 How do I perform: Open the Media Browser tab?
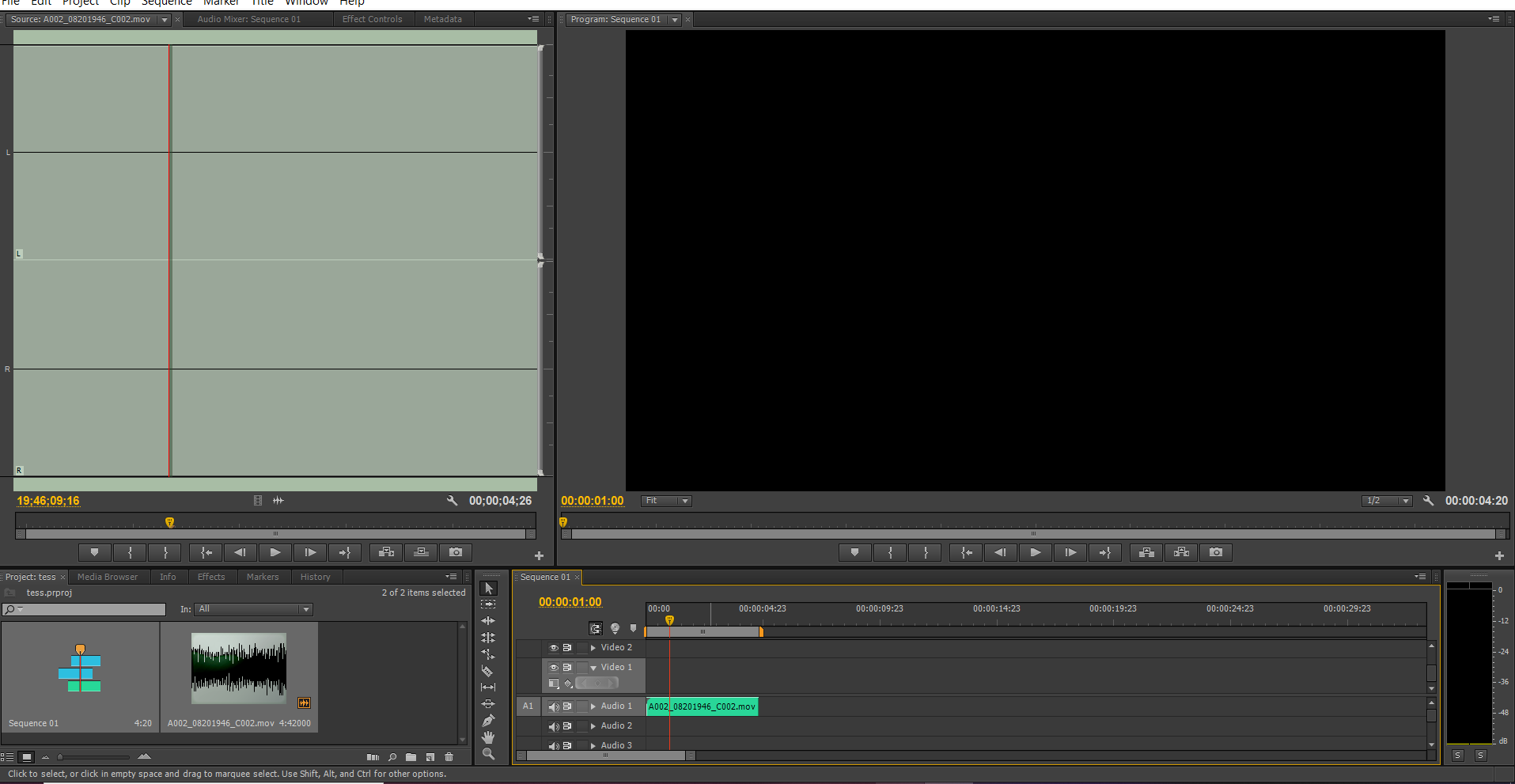[x=108, y=577]
